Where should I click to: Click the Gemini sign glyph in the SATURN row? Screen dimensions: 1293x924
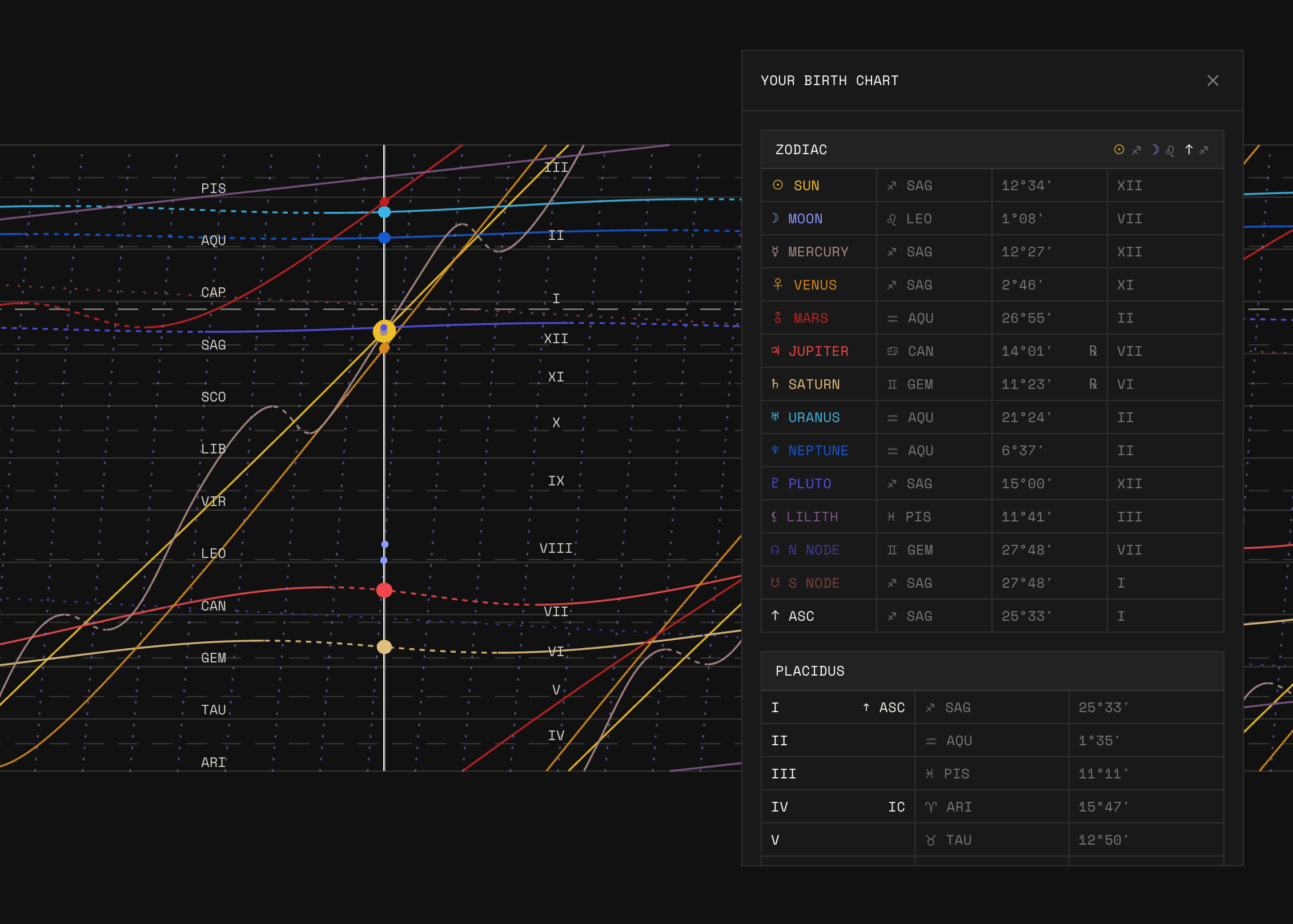[892, 384]
